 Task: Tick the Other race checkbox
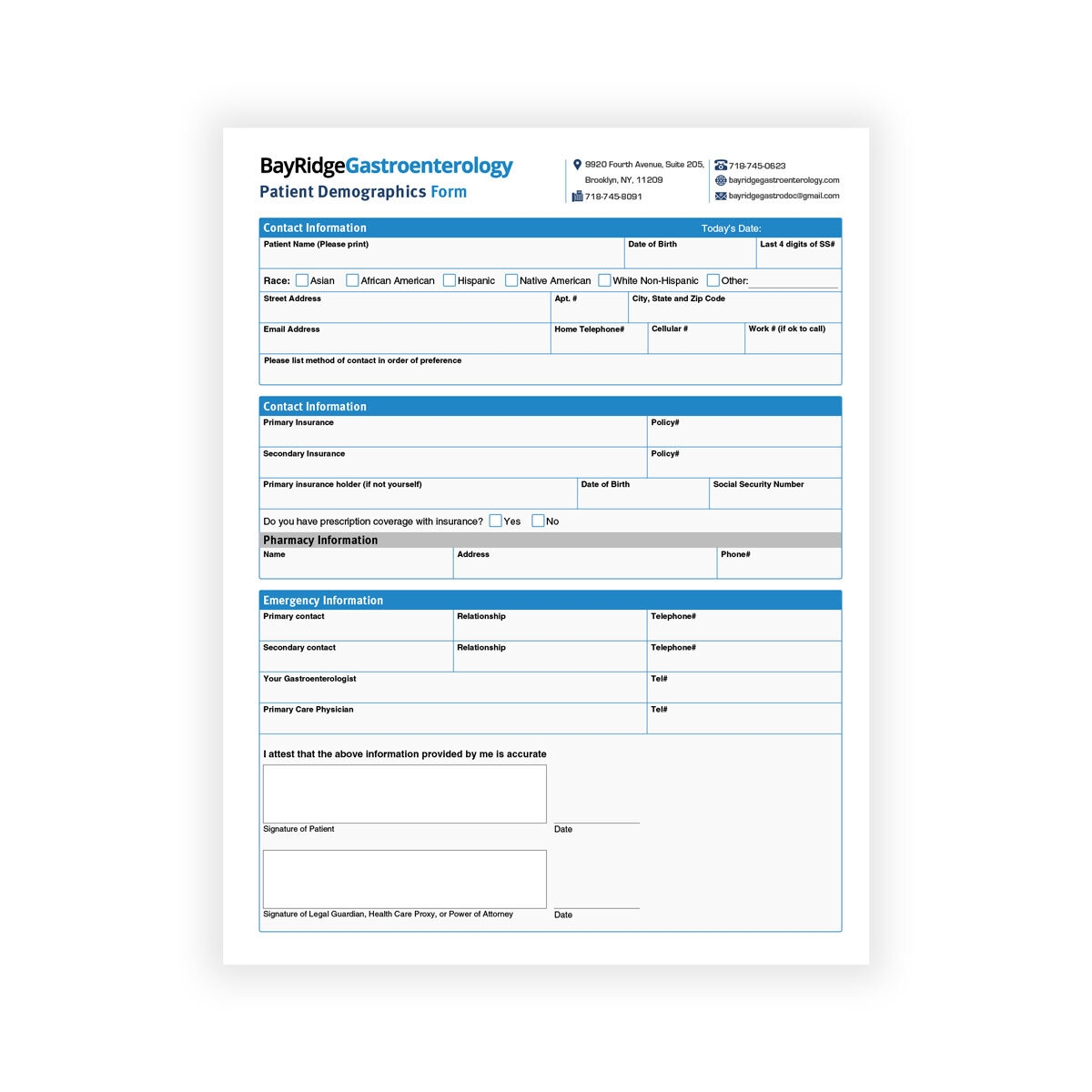(713, 280)
